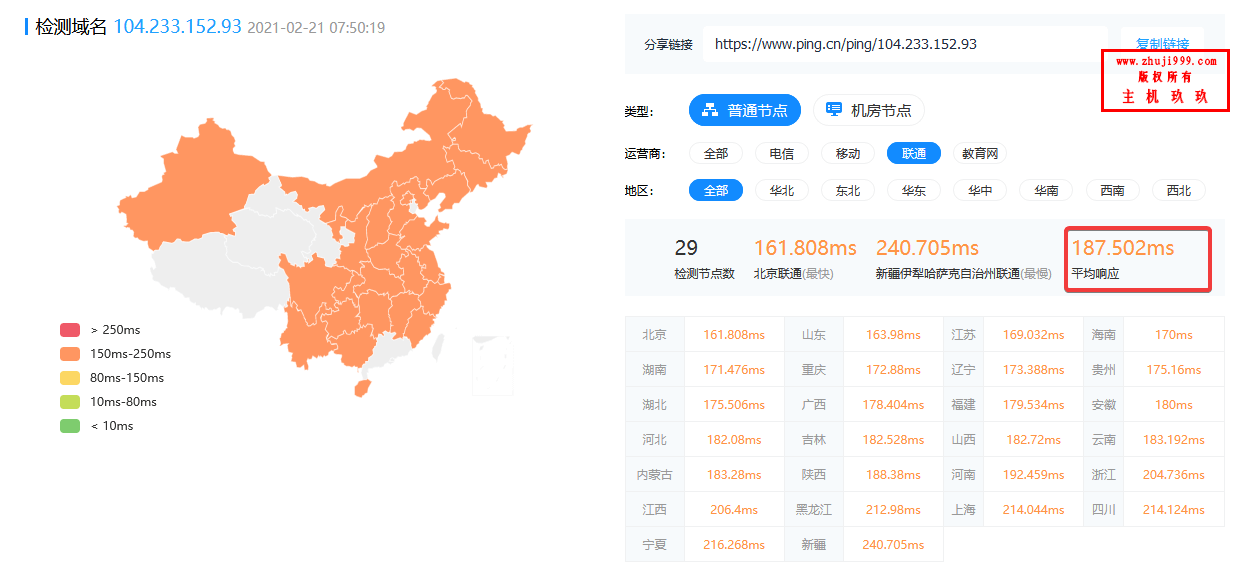This screenshot has width=1245, height=583.
Task: Click the < 10ms green legend swatch
Action: [70, 426]
